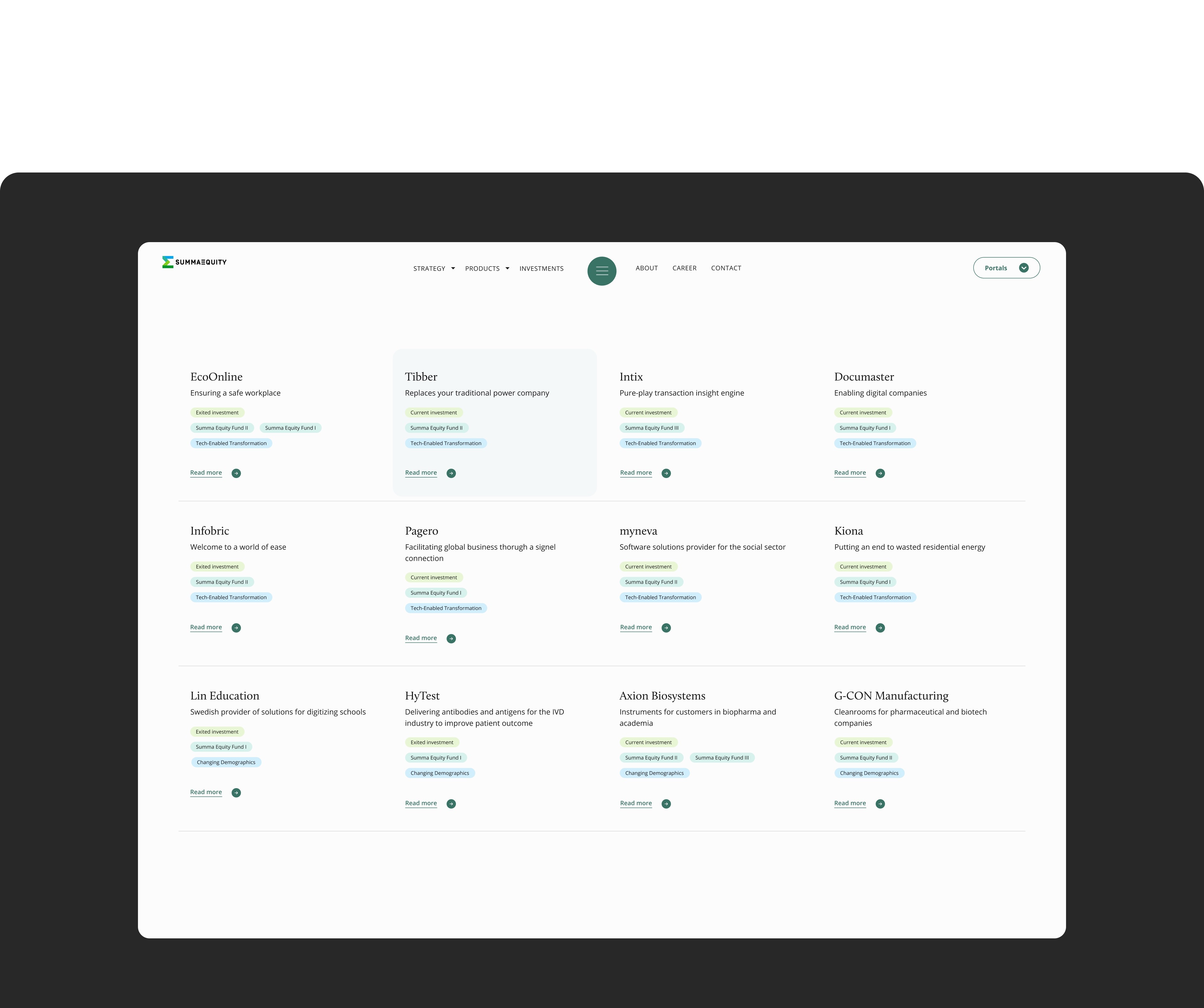Screen dimensions: 1204x1008
Task: Click Read more under HyTest
Action: click(421, 803)
